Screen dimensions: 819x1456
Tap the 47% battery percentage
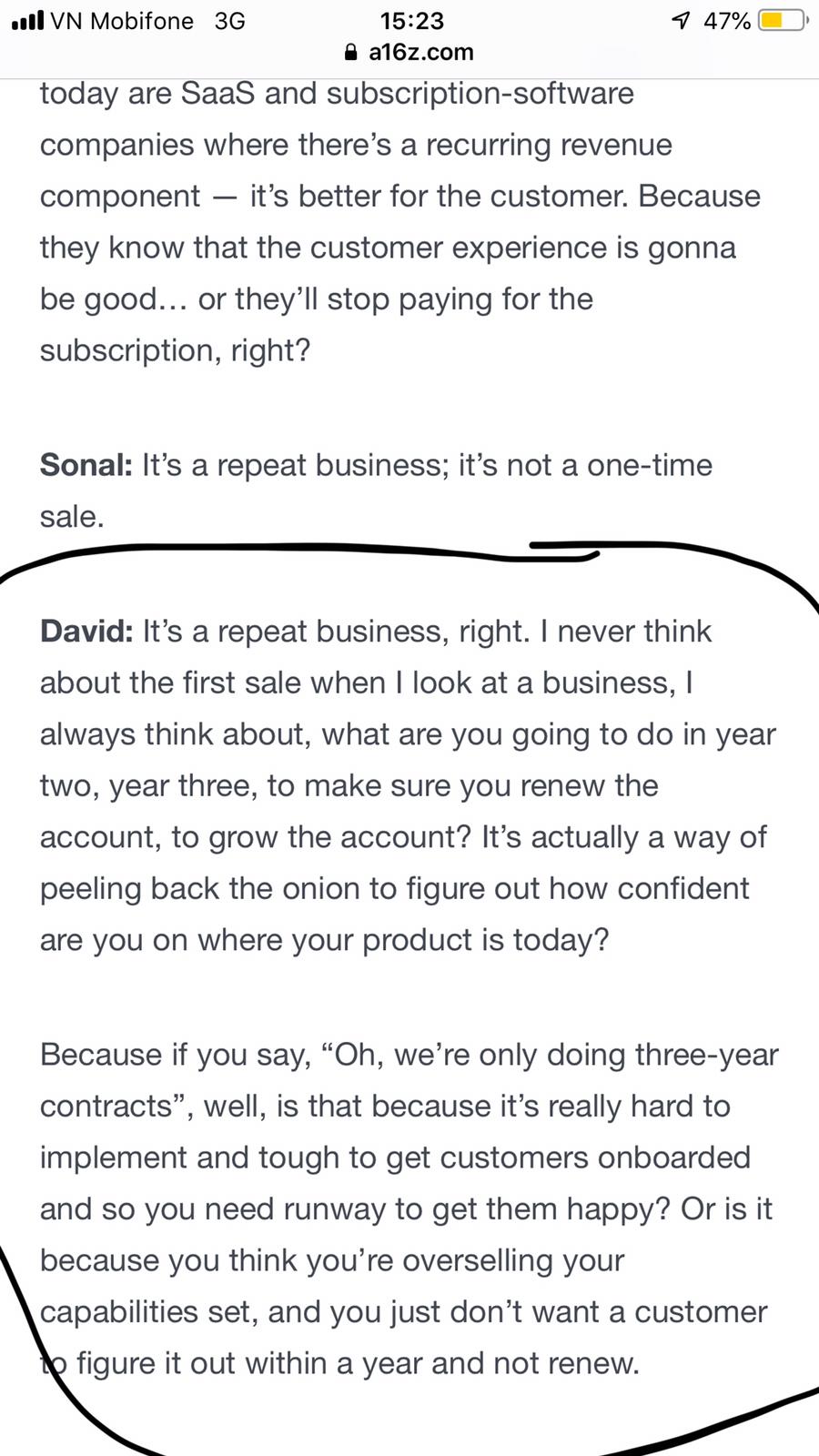click(726, 21)
